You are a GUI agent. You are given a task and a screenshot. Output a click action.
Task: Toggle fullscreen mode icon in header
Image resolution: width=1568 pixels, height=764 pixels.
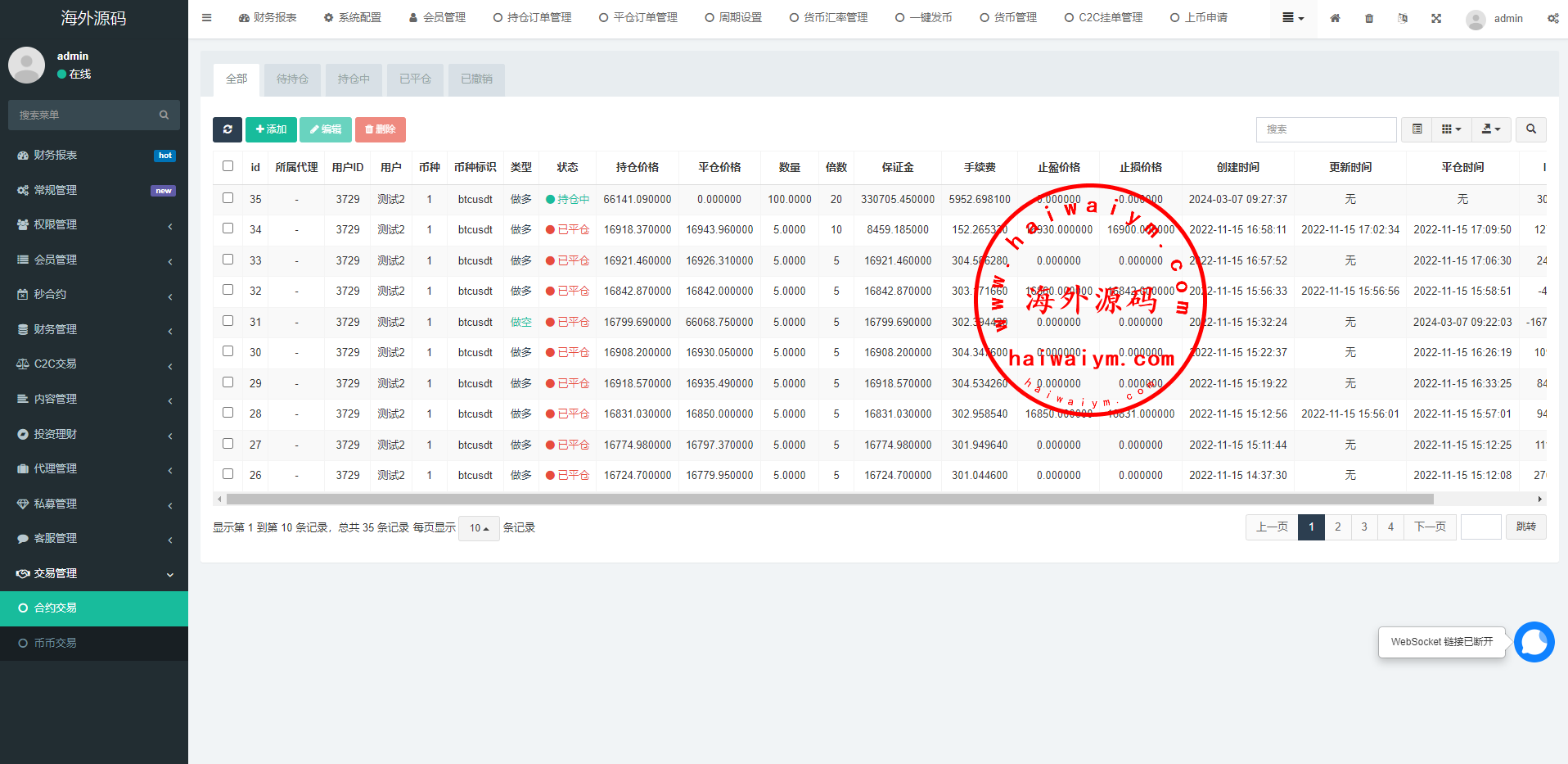pyautogui.click(x=1436, y=18)
